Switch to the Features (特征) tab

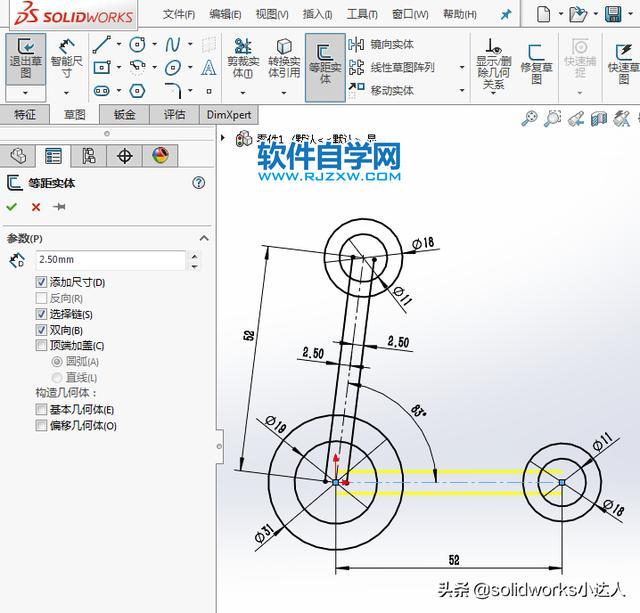25,114
